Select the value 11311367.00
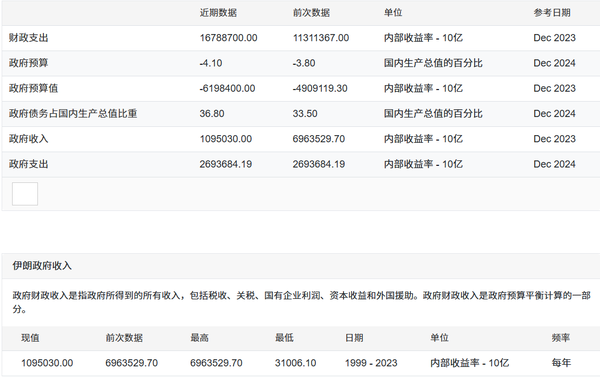Image resolution: width=600 pixels, height=379 pixels. click(321, 38)
